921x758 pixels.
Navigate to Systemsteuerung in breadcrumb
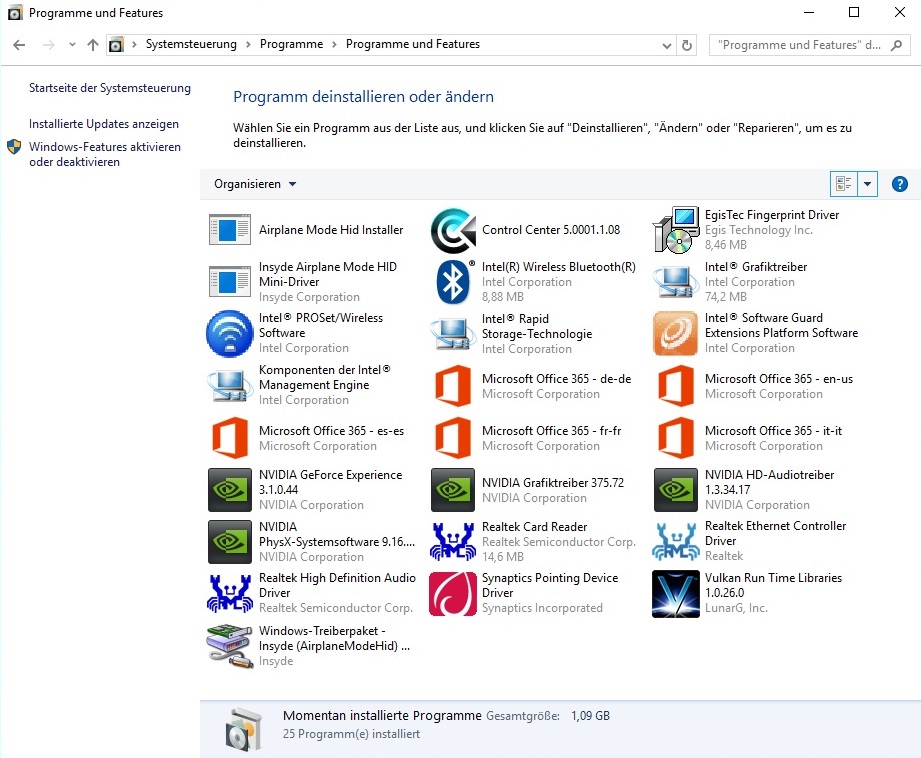tap(191, 44)
